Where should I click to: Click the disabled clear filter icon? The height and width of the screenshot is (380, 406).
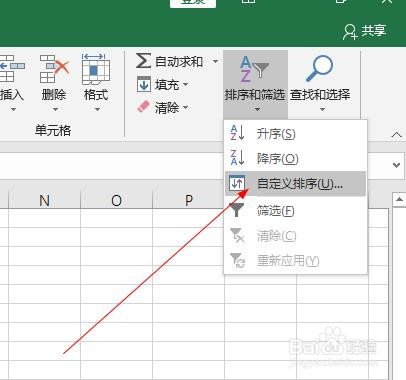238,235
